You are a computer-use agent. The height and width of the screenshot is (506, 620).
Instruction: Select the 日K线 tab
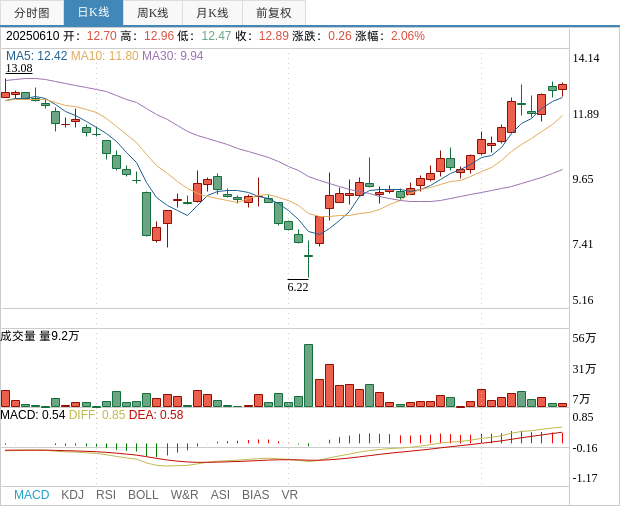pyautogui.click(x=93, y=13)
